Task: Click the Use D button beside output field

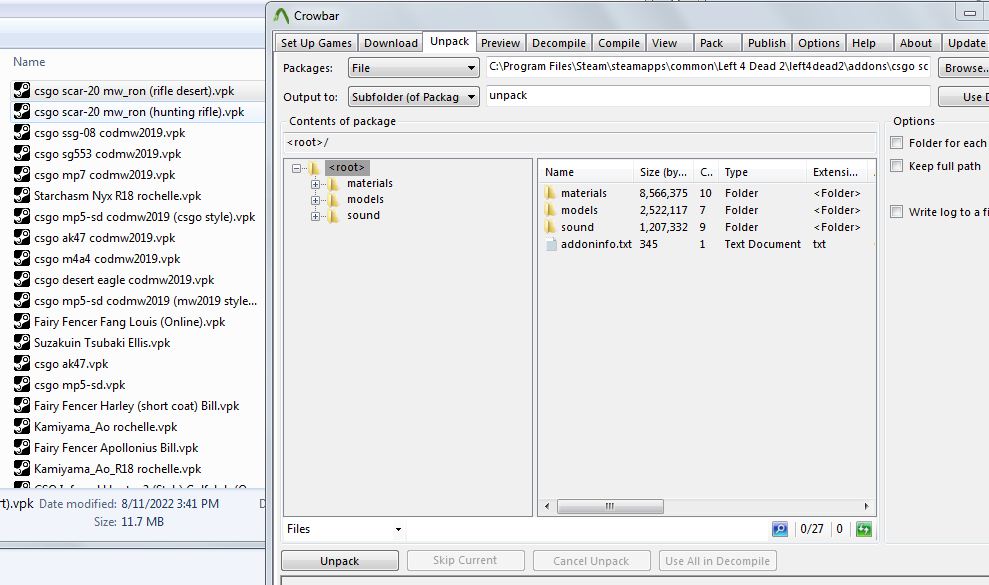Action: tap(964, 97)
